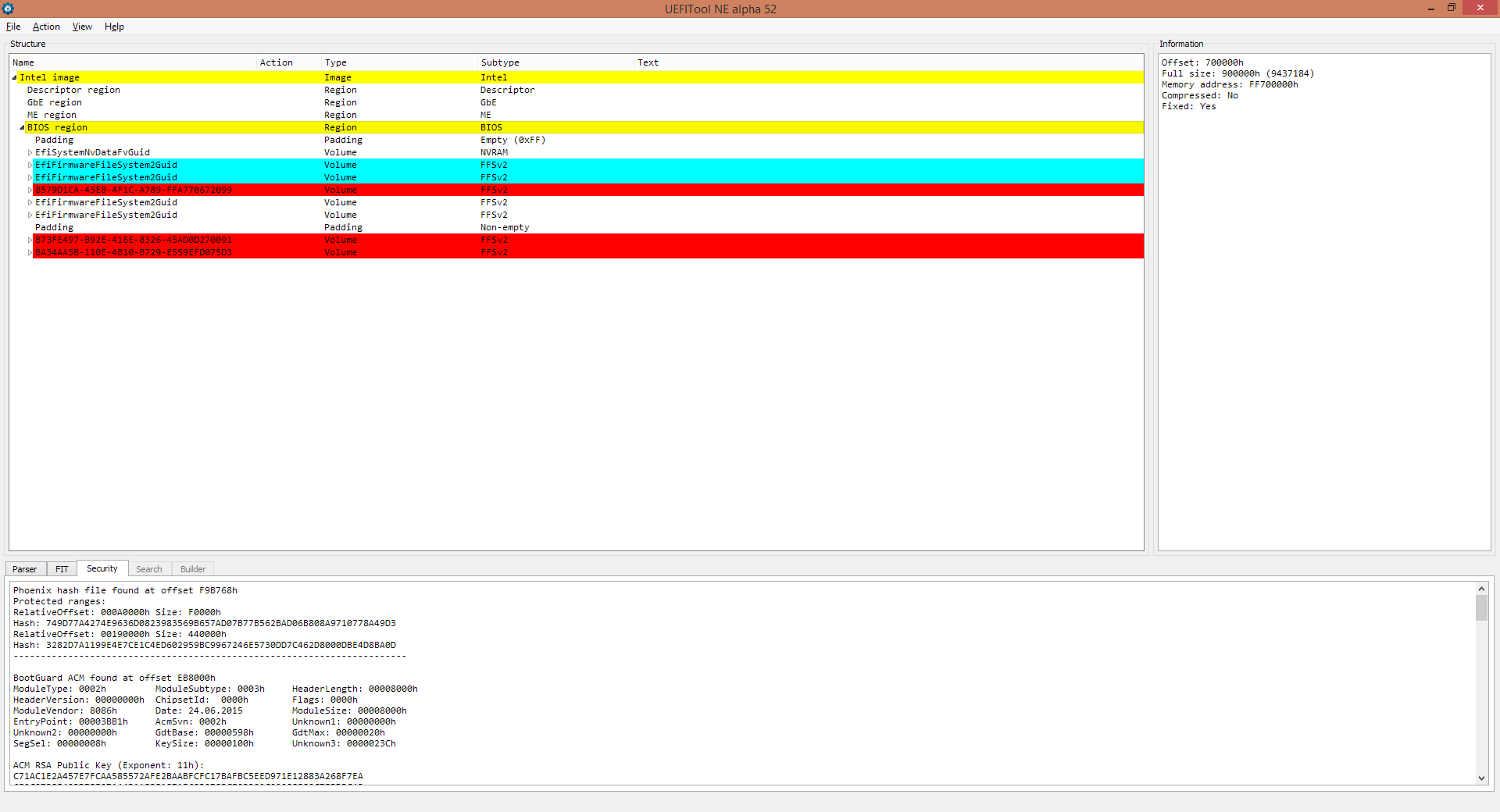Click 'Memory address: FF700000h' text

tap(1230, 84)
